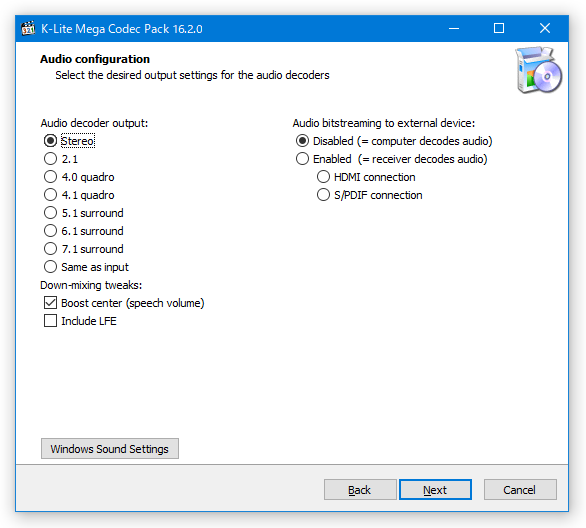Click the installer box and disc icon
The width and height of the screenshot is (586, 528).
coord(539,70)
